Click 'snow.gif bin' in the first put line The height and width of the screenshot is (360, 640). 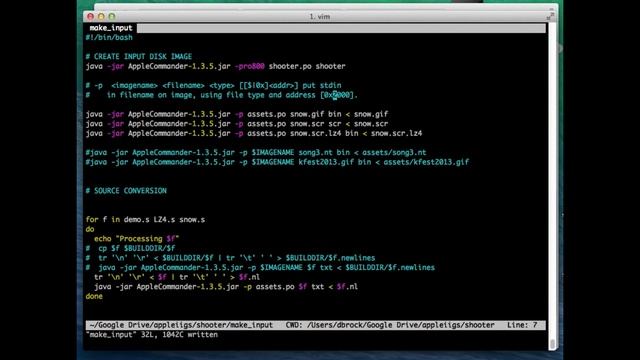coord(316,114)
